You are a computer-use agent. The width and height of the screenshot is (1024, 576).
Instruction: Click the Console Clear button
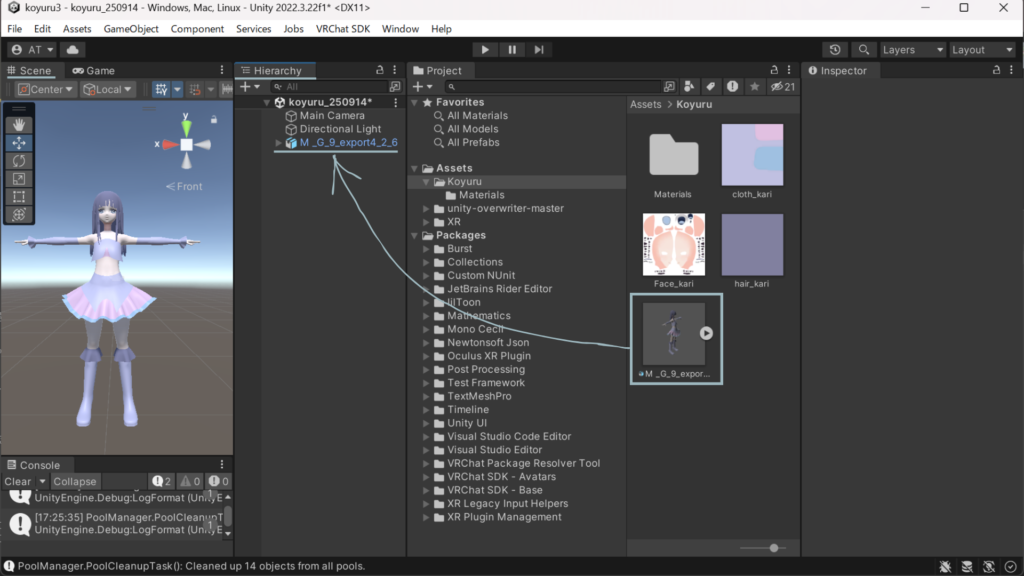[17, 482]
